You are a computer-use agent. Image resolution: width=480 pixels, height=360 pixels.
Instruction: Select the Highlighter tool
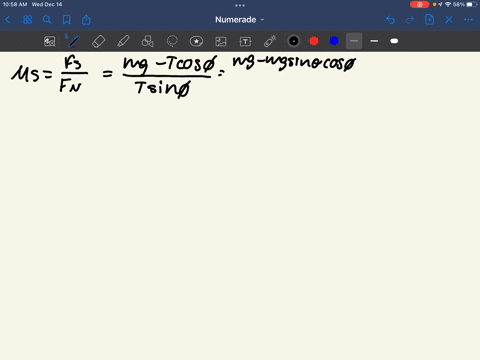[123, 41]
